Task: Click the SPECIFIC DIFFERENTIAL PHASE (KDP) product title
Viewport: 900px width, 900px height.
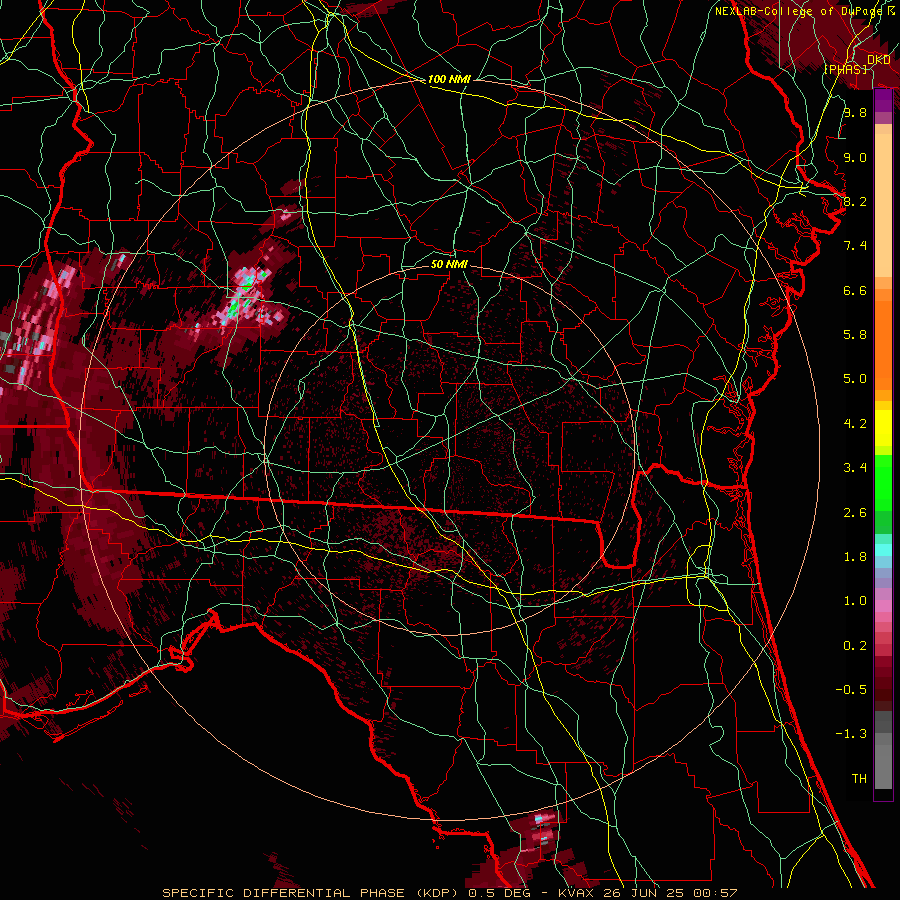Action: pyautogui.click(x=313, y=893)
